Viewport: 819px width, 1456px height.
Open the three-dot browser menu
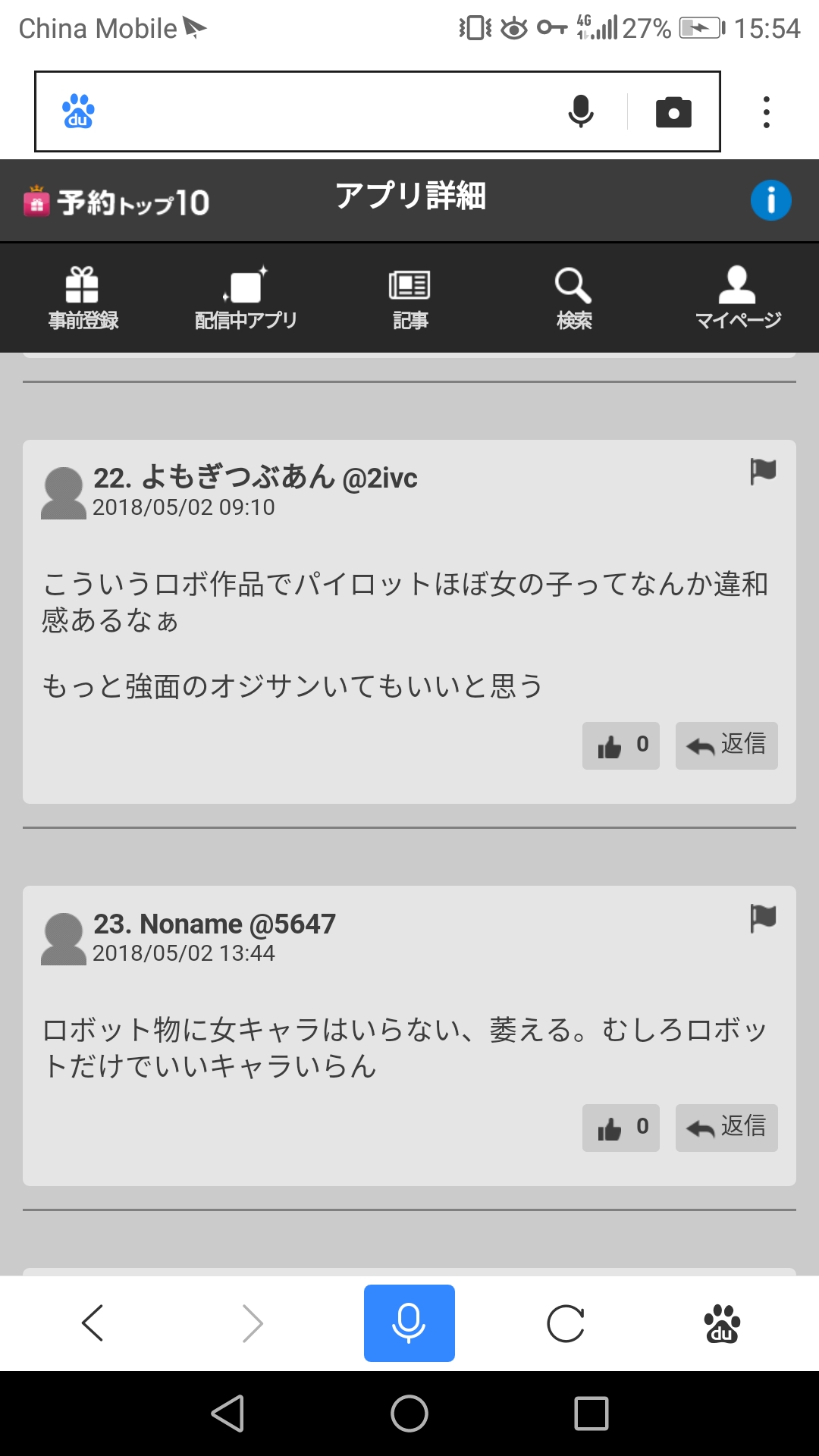[767, 112]
